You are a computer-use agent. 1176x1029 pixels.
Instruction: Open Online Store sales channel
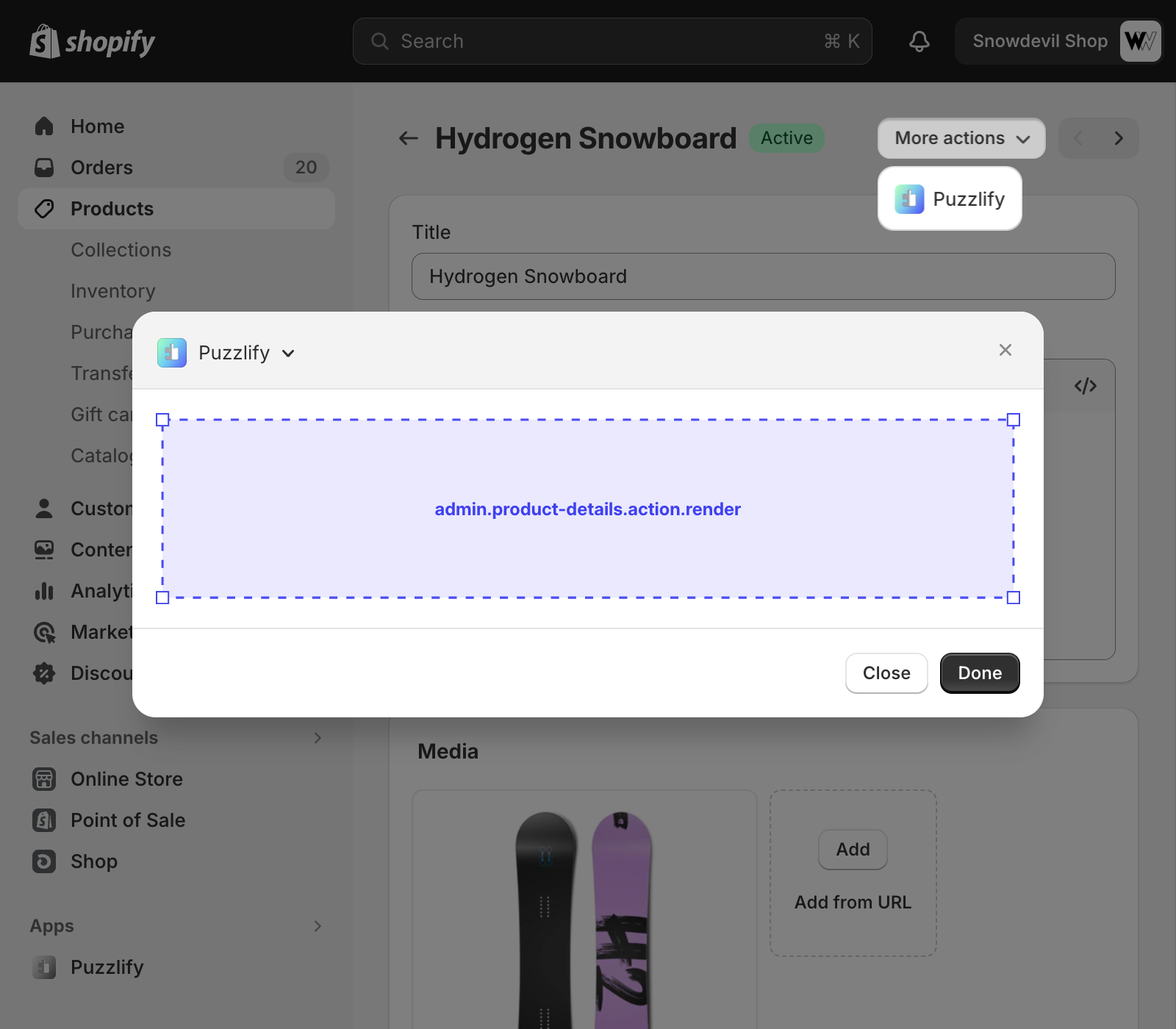click(126, 779)
